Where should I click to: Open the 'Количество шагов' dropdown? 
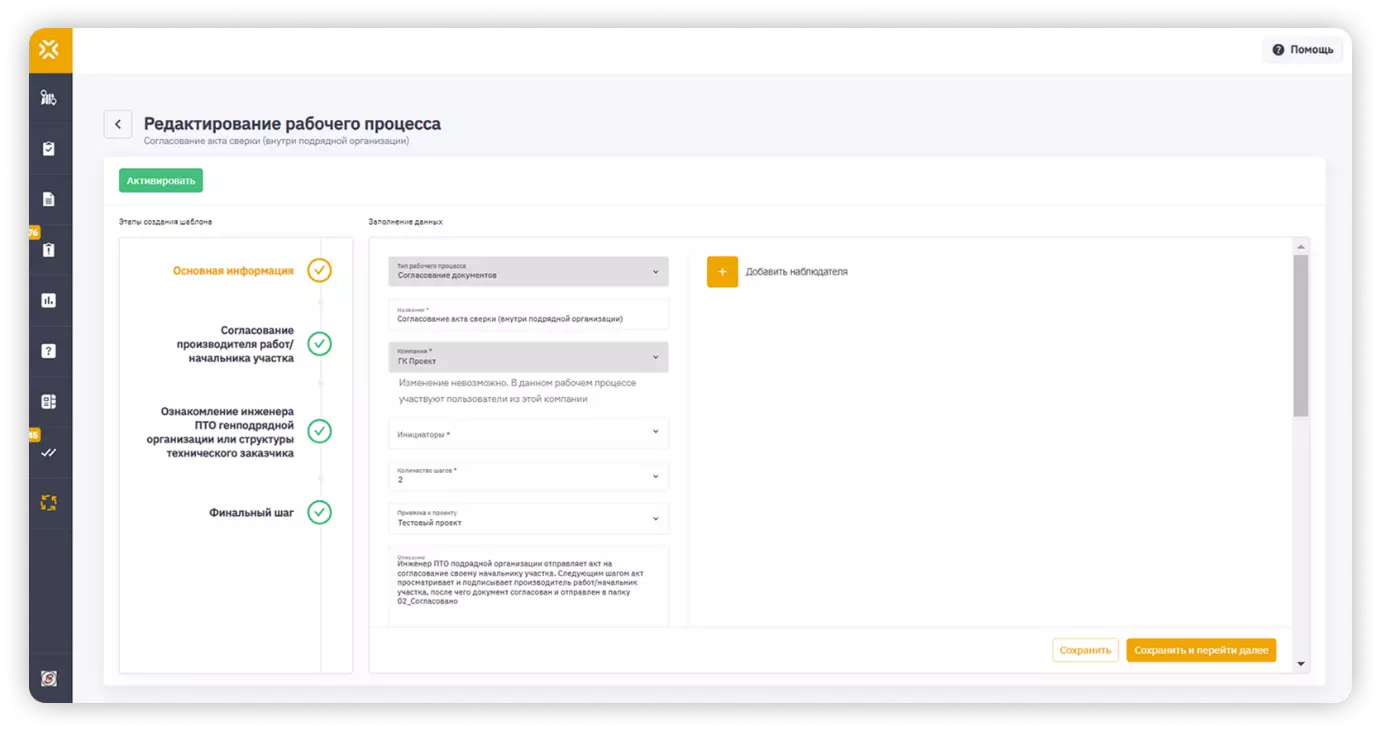(x=528, y=476)
